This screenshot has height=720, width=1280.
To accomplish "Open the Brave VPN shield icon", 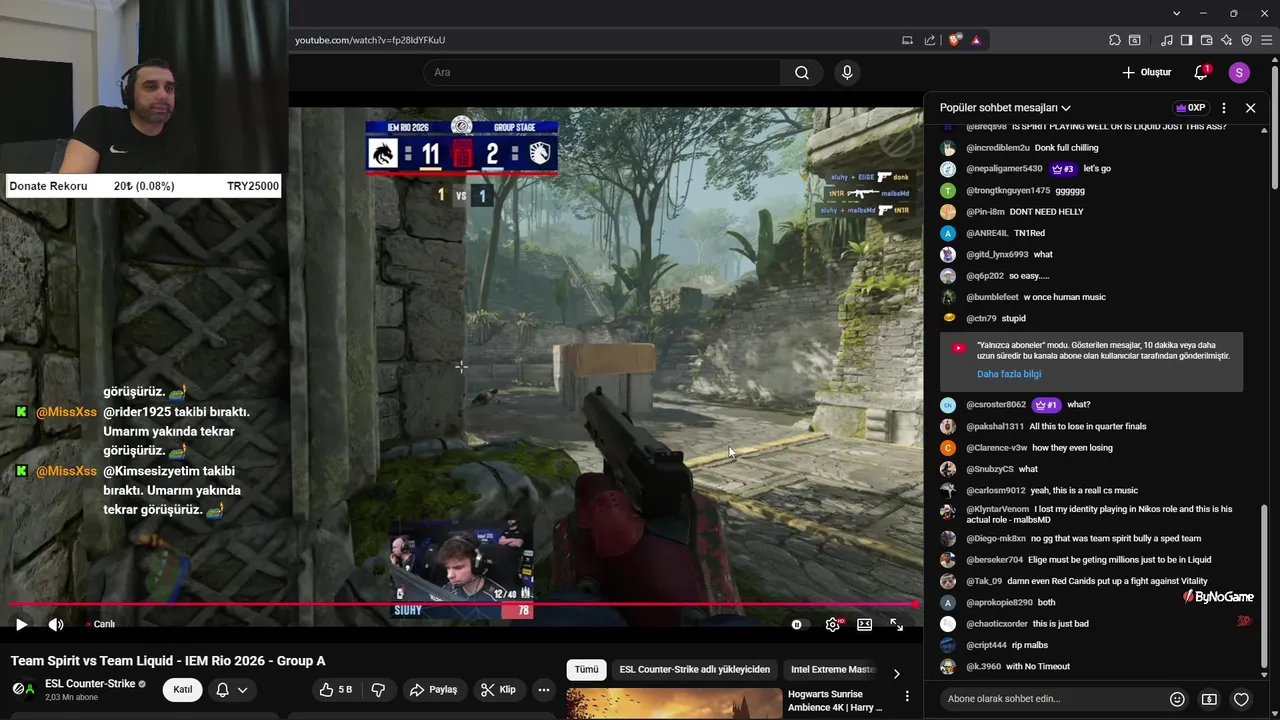I will 1246,40.
